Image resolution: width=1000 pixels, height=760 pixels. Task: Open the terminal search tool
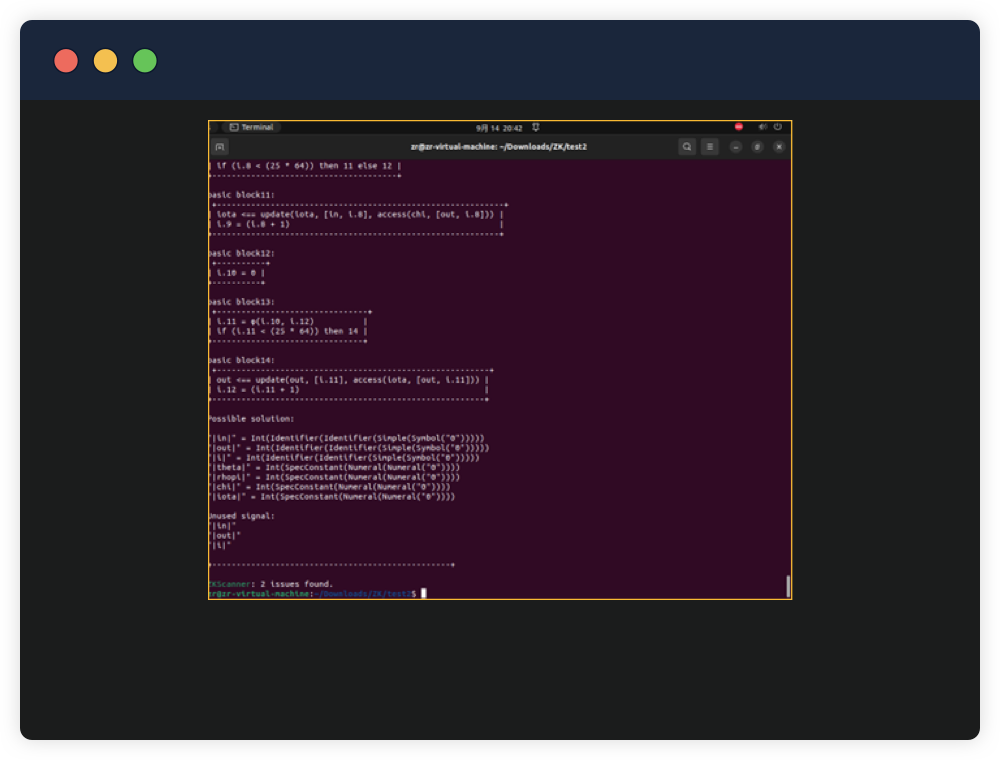tap(687, 147)
